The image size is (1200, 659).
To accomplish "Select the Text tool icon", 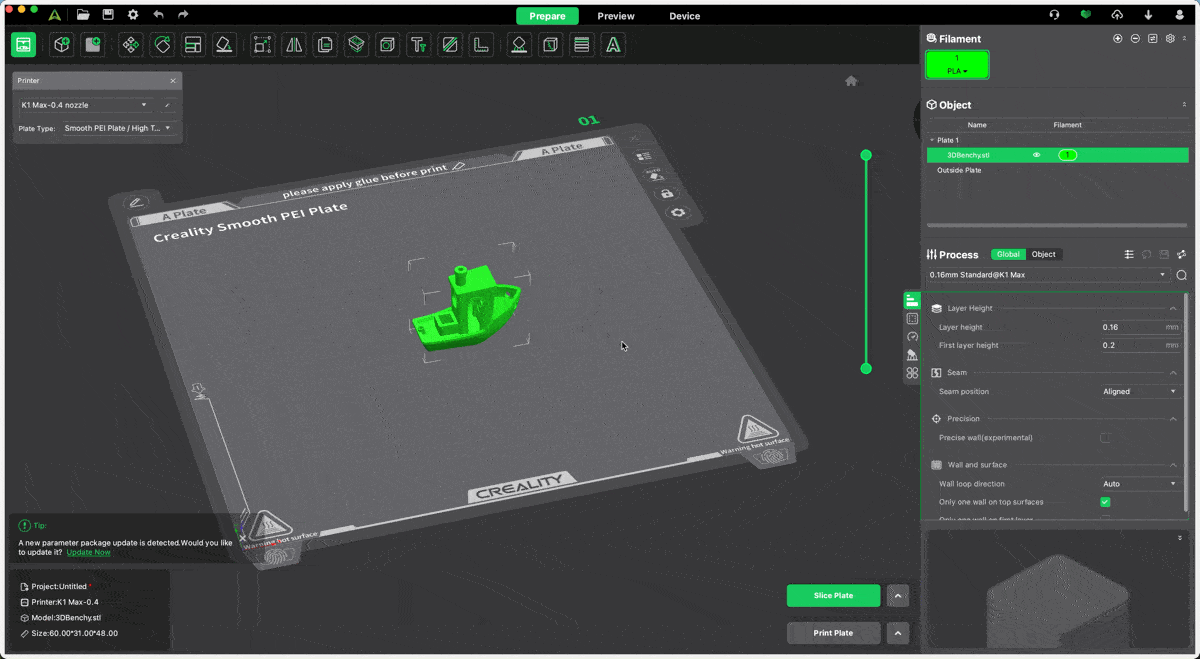I will click(x=418, y=45).
